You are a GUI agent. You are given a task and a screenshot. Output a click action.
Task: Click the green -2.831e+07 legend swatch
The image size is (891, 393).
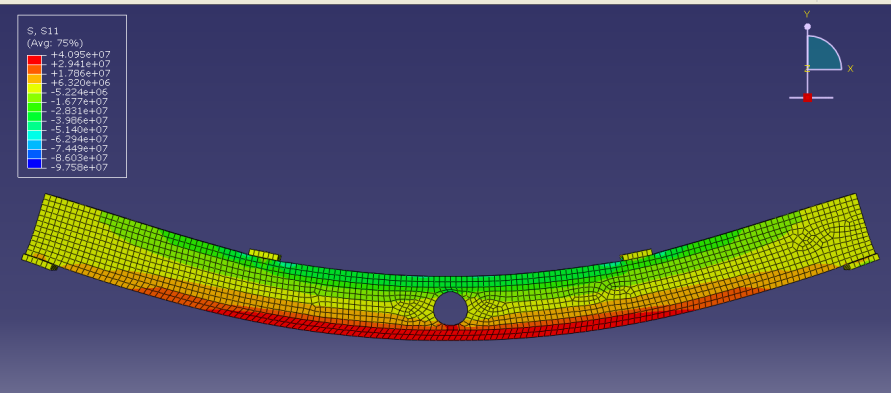pos(34,107)
